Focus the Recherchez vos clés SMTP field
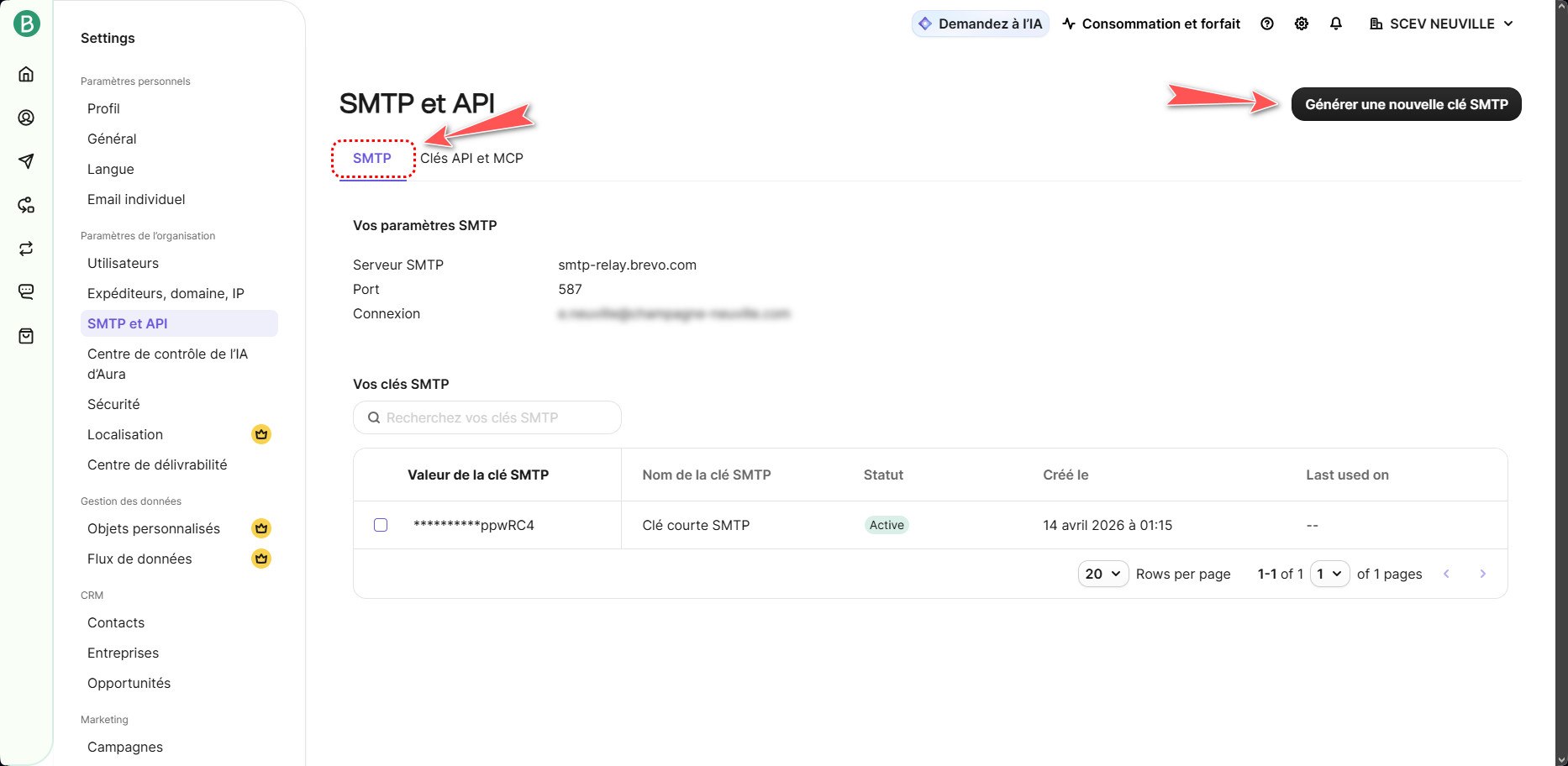This screenshot has width=1568, height=766. (x=487, y=417)
